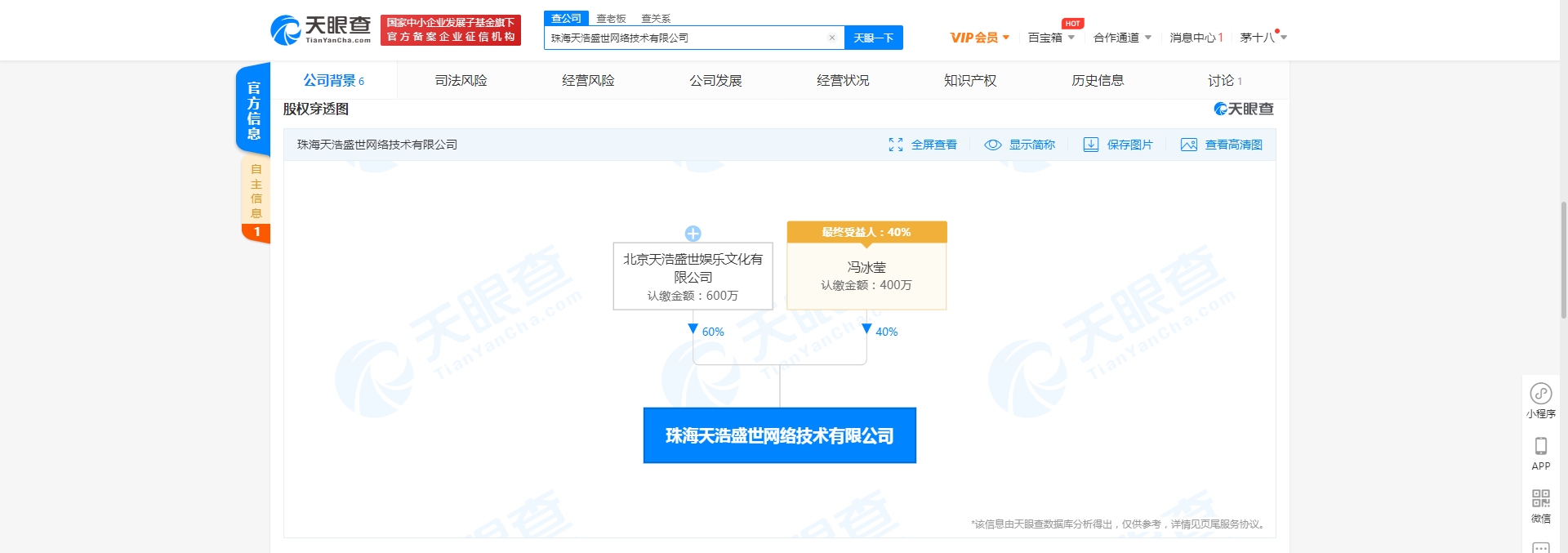
Task: Click the 国家中小企业发展子基金旗下 red banner
Action: tap(451, 30)
